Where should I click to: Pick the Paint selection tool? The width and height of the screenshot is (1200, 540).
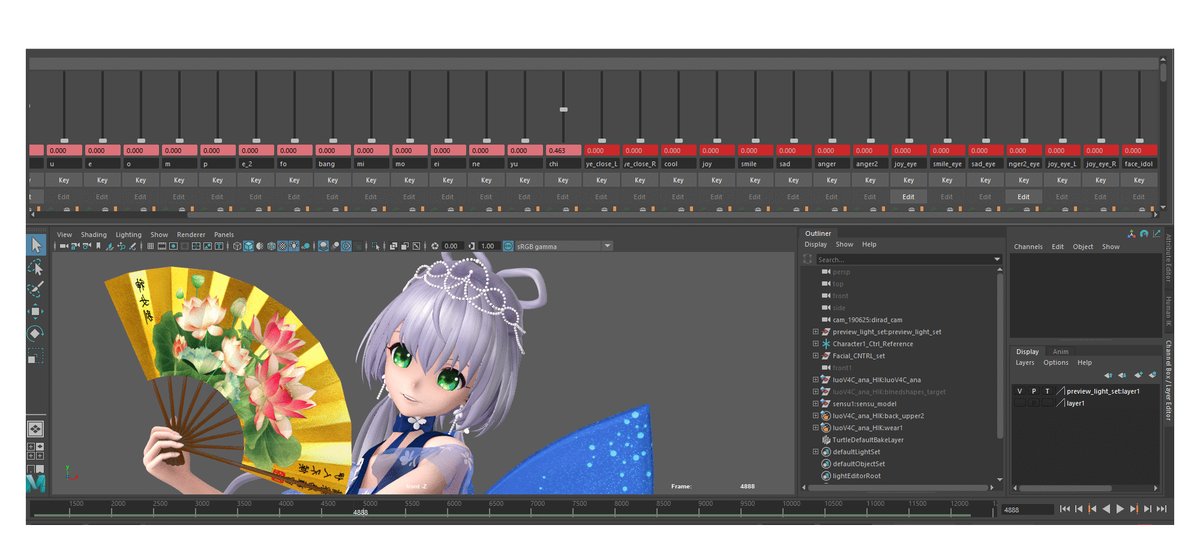pos(36,289)
